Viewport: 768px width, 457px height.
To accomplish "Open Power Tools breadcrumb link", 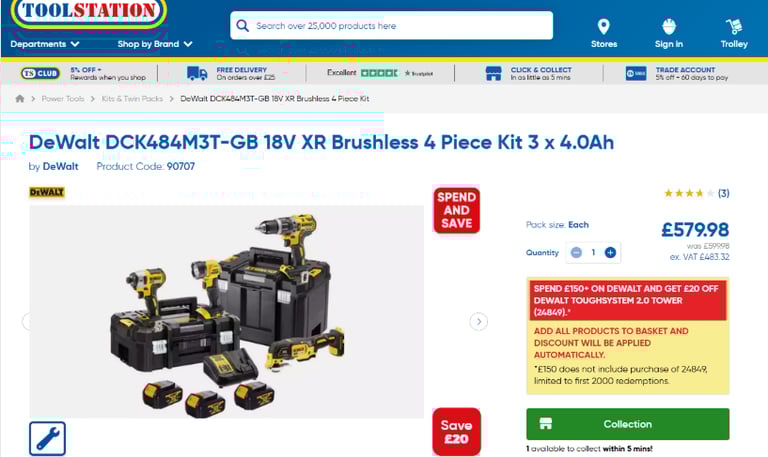I will click(x=63, y=98).
